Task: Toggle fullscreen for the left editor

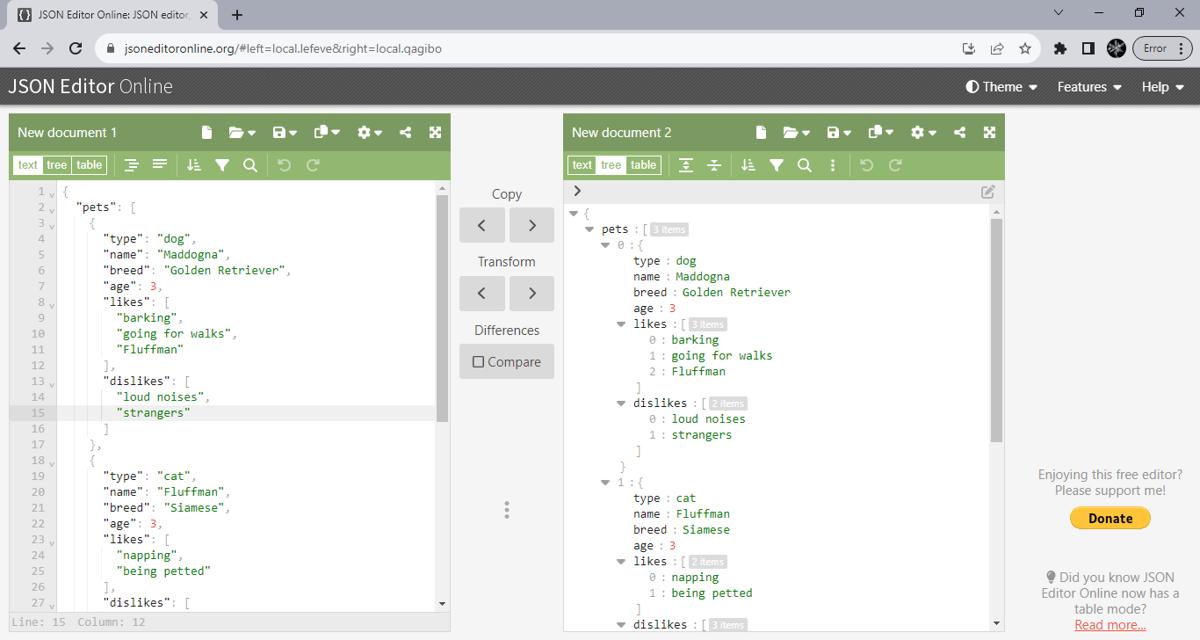Action: coord(435,131)
